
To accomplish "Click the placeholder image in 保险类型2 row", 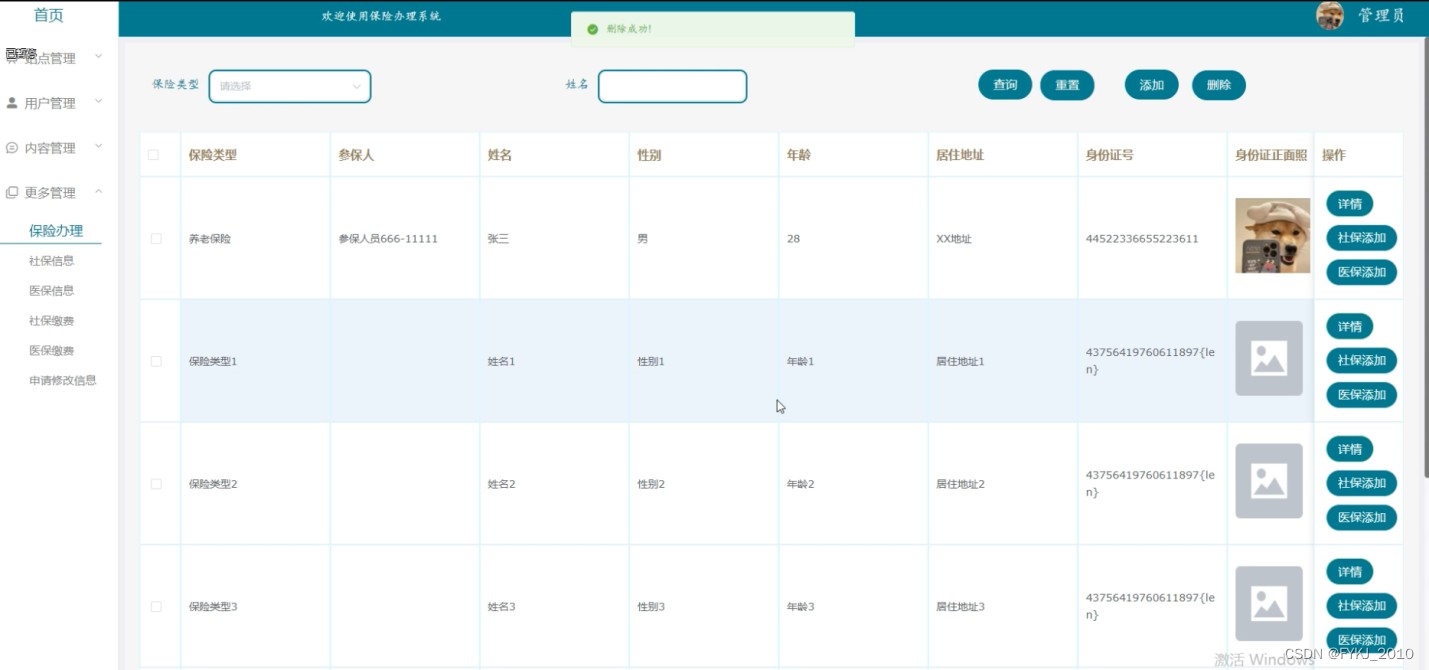I will (1269, 481).
